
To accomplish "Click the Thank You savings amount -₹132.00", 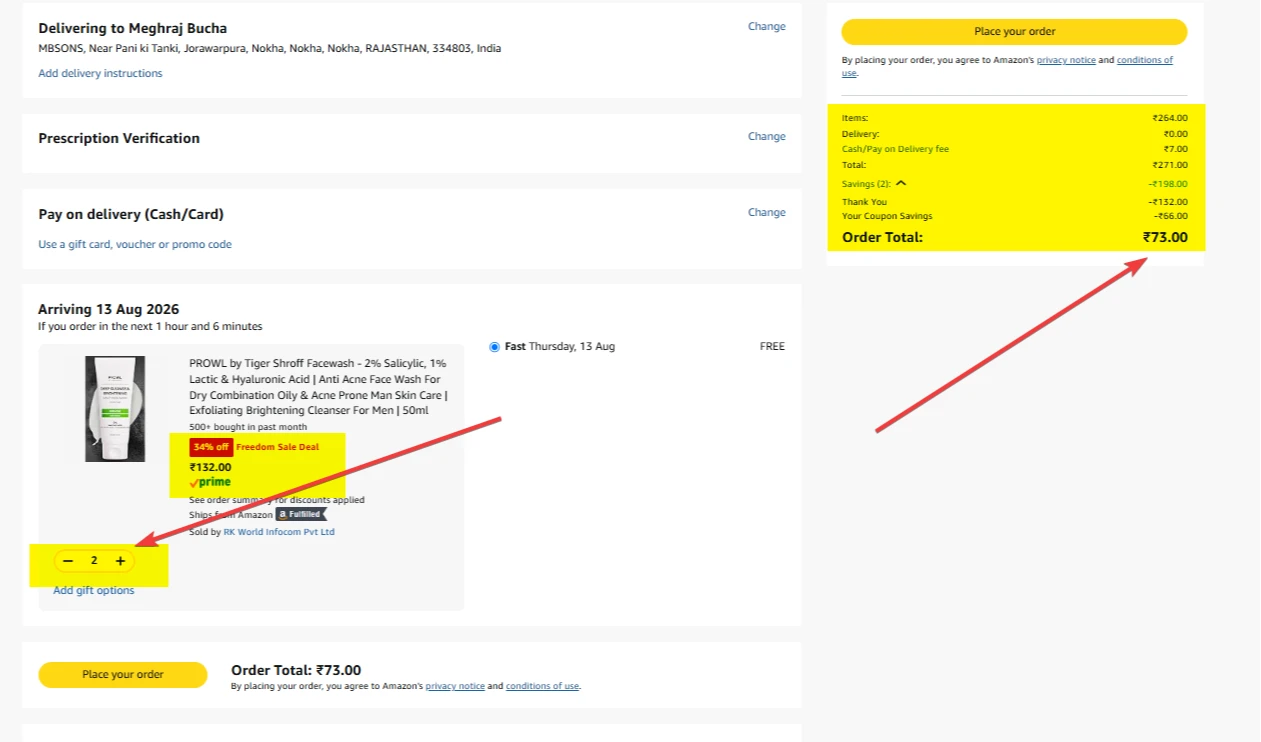I will pyautogui.click(x=1168, y=202).
